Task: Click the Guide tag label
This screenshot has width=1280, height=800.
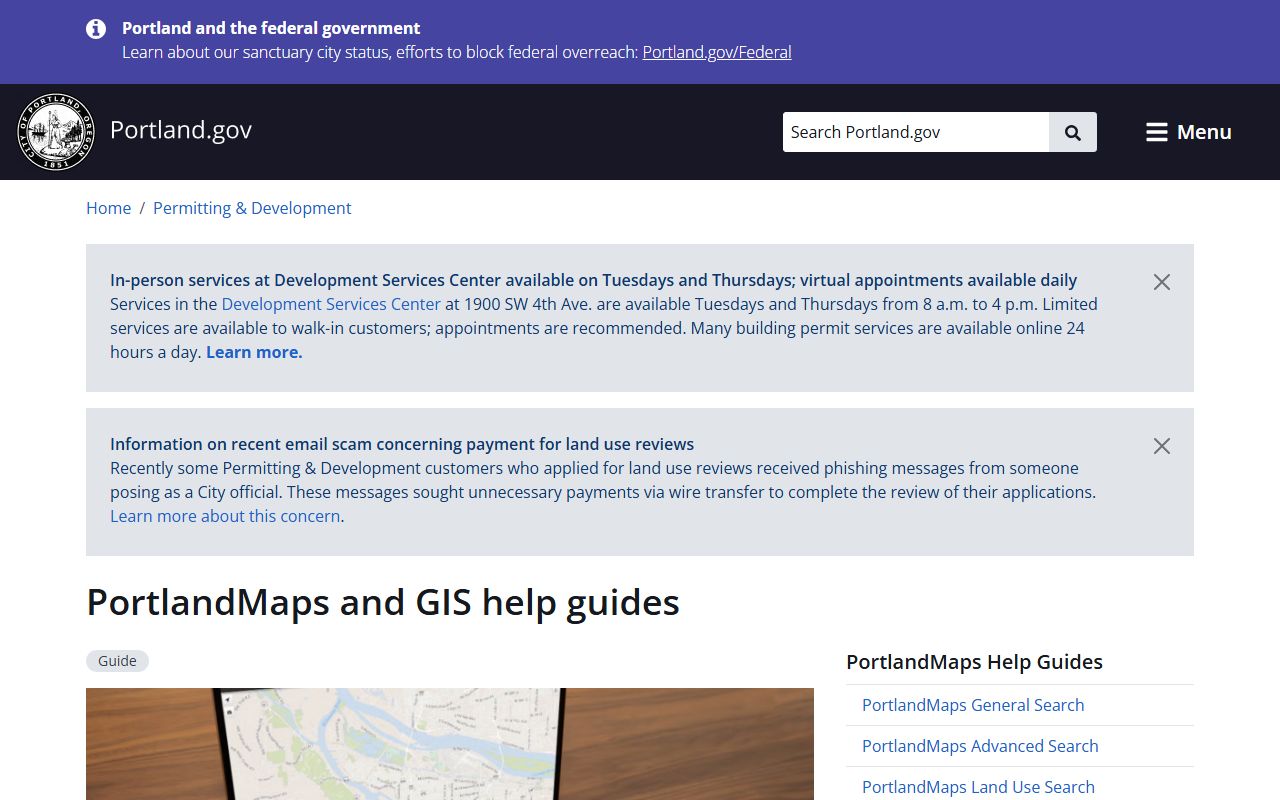Action: (x=117, y=661)
